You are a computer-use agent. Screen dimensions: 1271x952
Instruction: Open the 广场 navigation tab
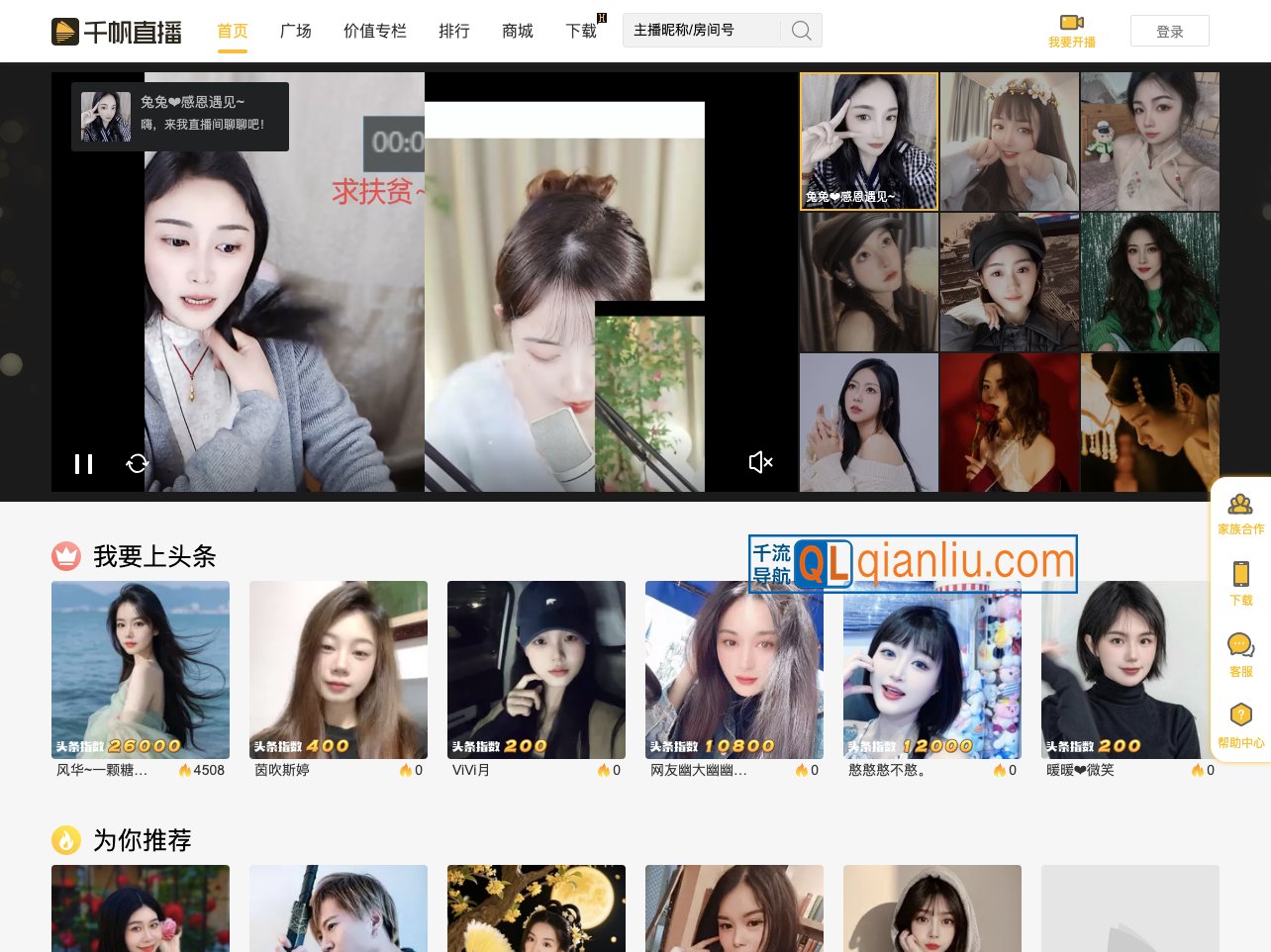pyautogui.click(x=296, y=32)
